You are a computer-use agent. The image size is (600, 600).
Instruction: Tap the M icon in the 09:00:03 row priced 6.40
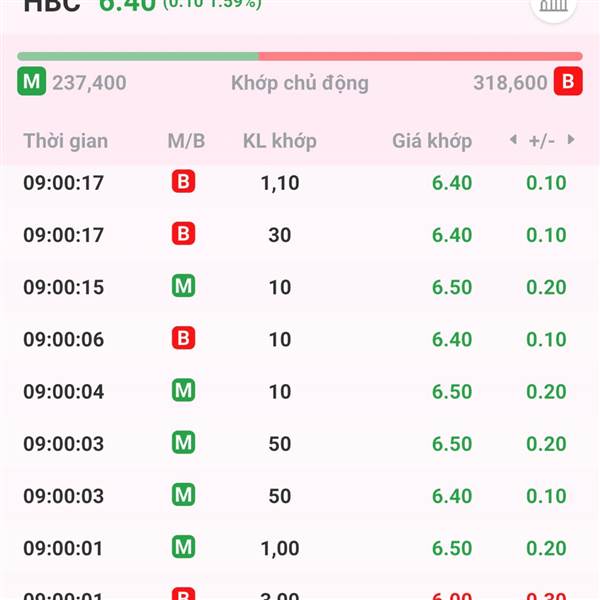tap(183, 495)
